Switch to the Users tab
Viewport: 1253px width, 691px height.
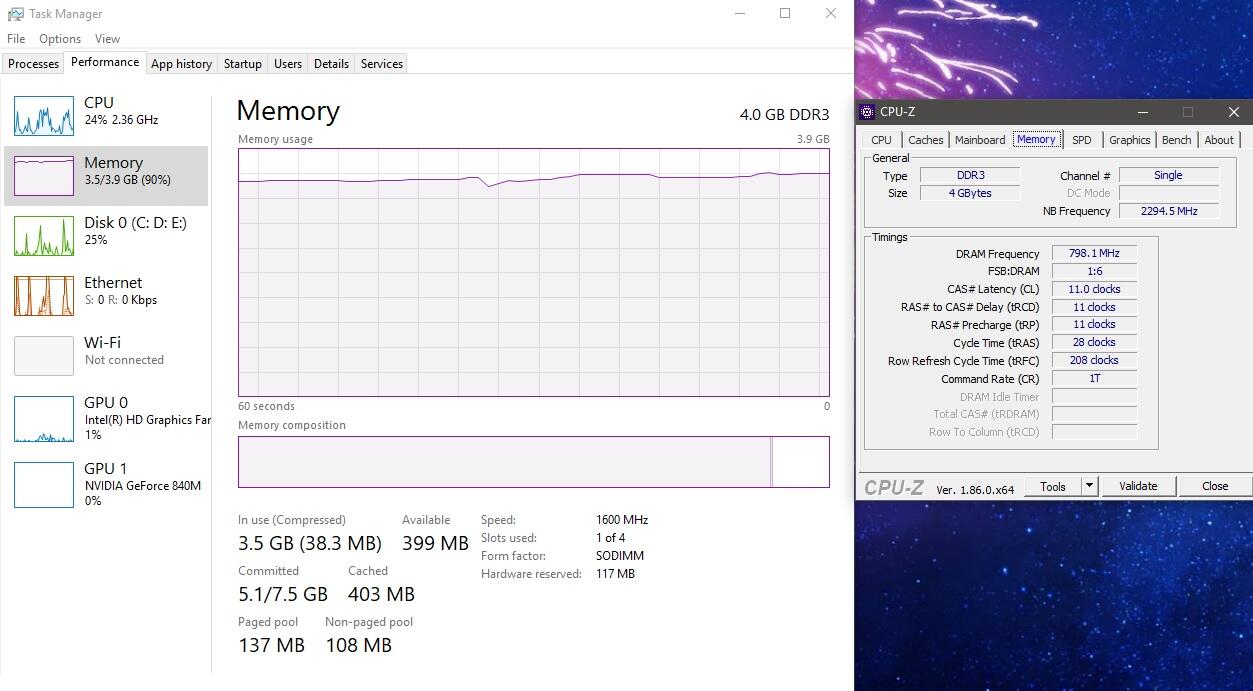(288, 63)
